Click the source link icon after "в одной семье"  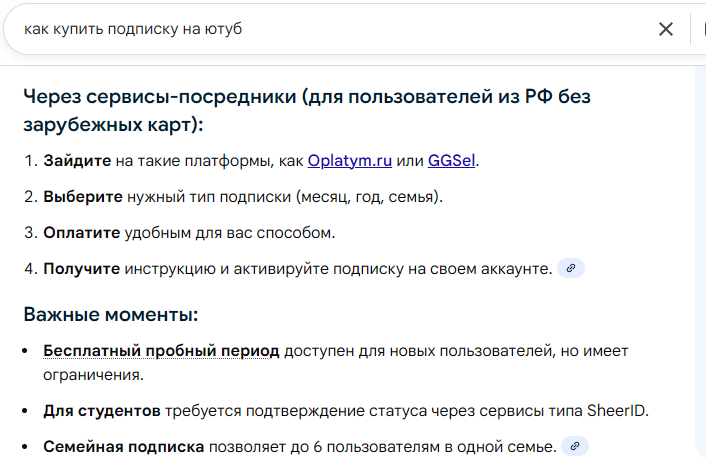(x=575, y=447)
